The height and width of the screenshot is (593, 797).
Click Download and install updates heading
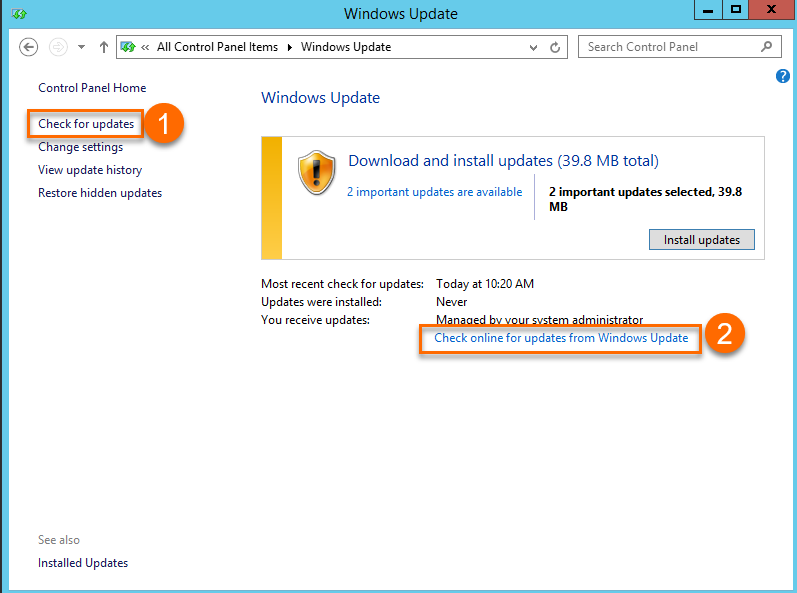(503, 161)
